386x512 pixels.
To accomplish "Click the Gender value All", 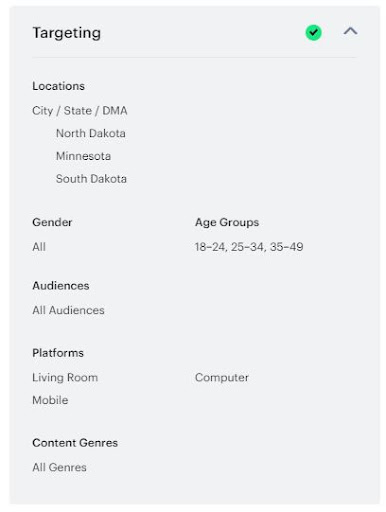I will coord(39,247).
